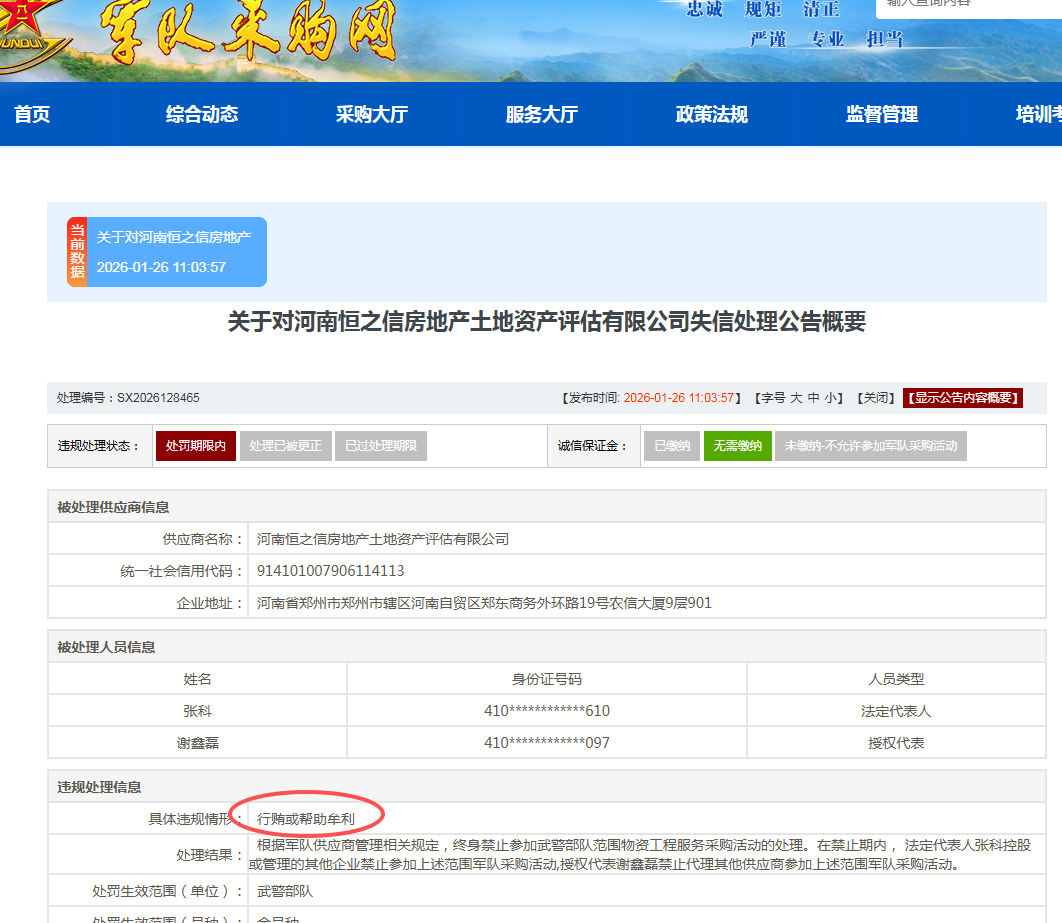
Task: Set font size to 大
Action: point(796,398)
